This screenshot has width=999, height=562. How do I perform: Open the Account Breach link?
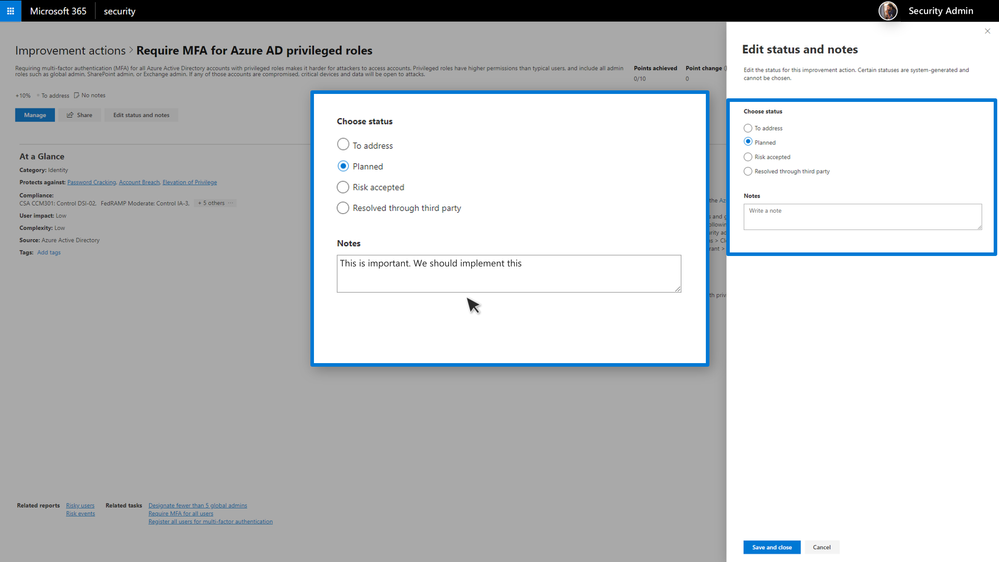click(x=140, y=182)
